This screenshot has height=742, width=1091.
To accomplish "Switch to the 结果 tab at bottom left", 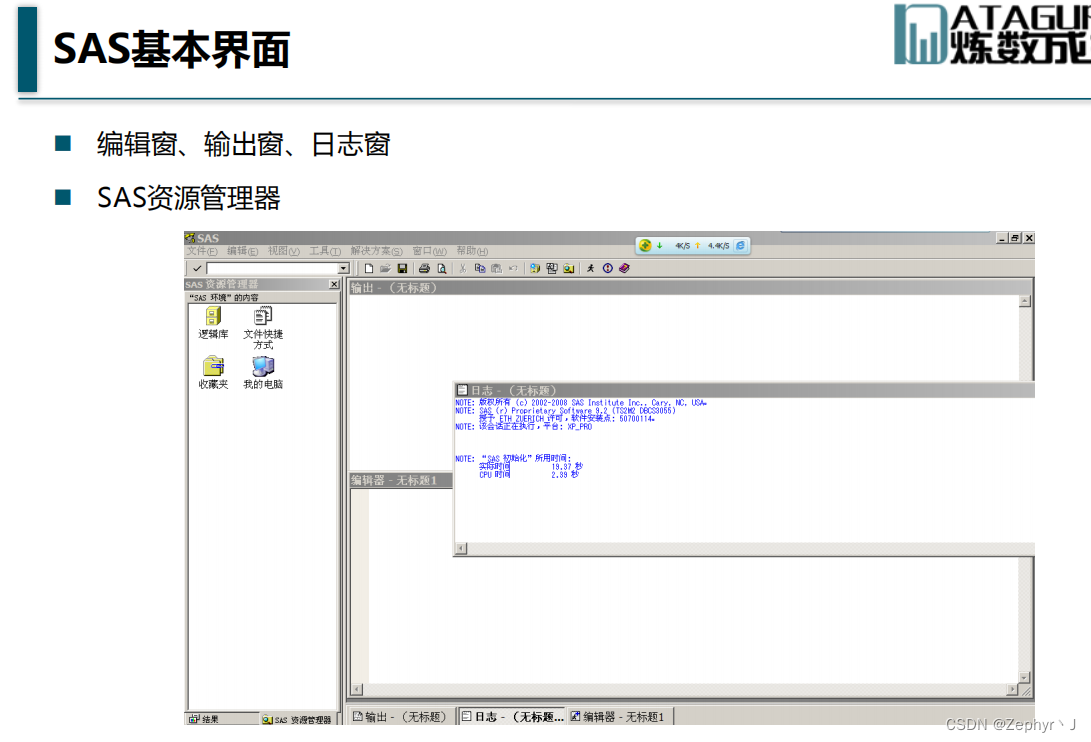I will pyautogui.click(x=221, y=719).
